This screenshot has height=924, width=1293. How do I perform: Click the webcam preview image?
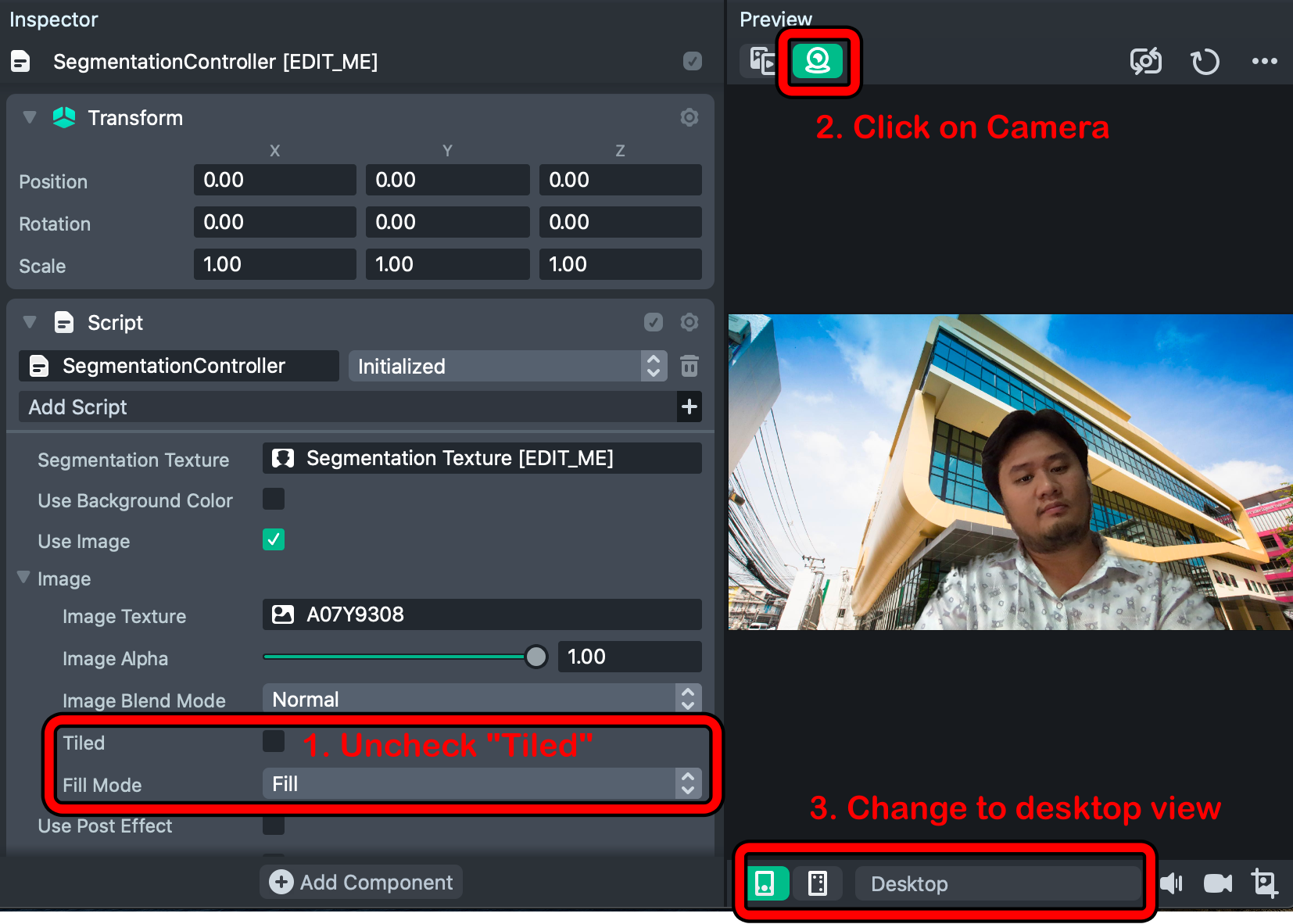click(x=1010, y=472)
